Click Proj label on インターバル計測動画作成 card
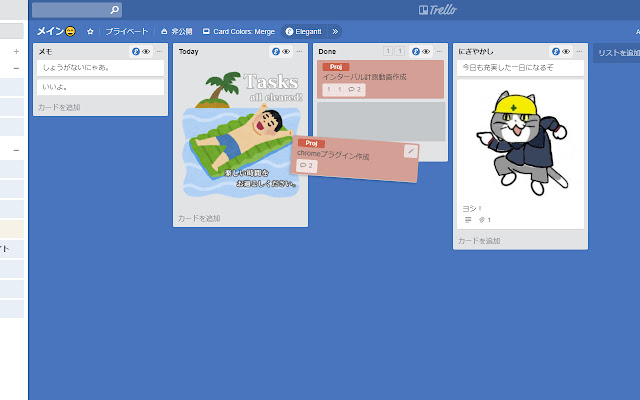 336,67
